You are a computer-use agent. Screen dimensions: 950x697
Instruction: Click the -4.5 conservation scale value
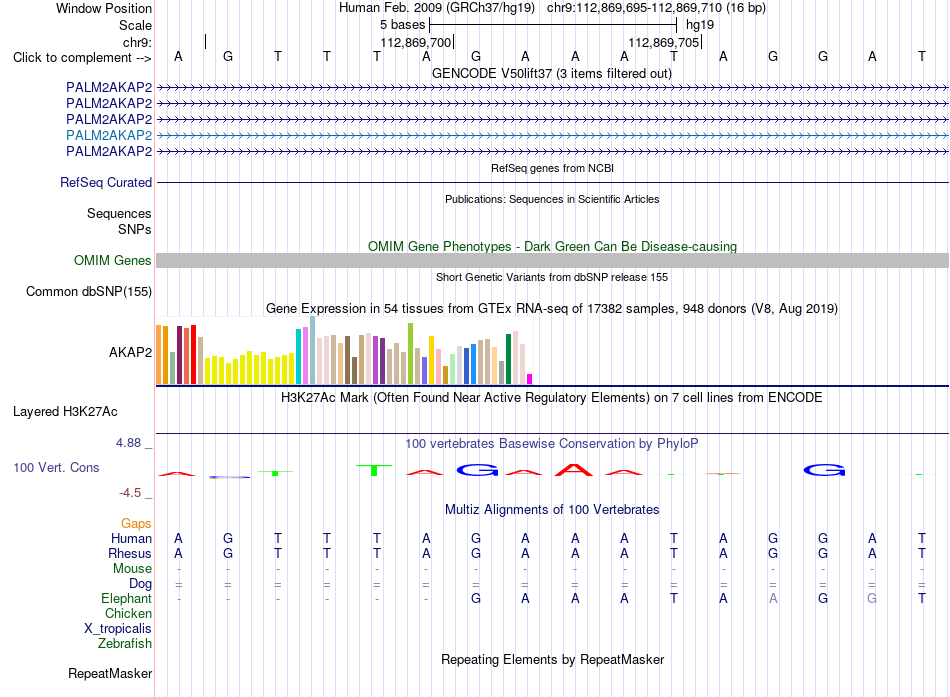pos(130,493)
